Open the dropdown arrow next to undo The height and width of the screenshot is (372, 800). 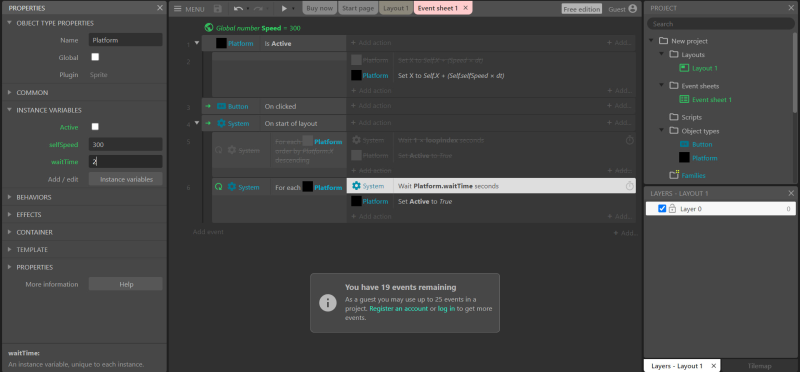(x=248, y=9)
